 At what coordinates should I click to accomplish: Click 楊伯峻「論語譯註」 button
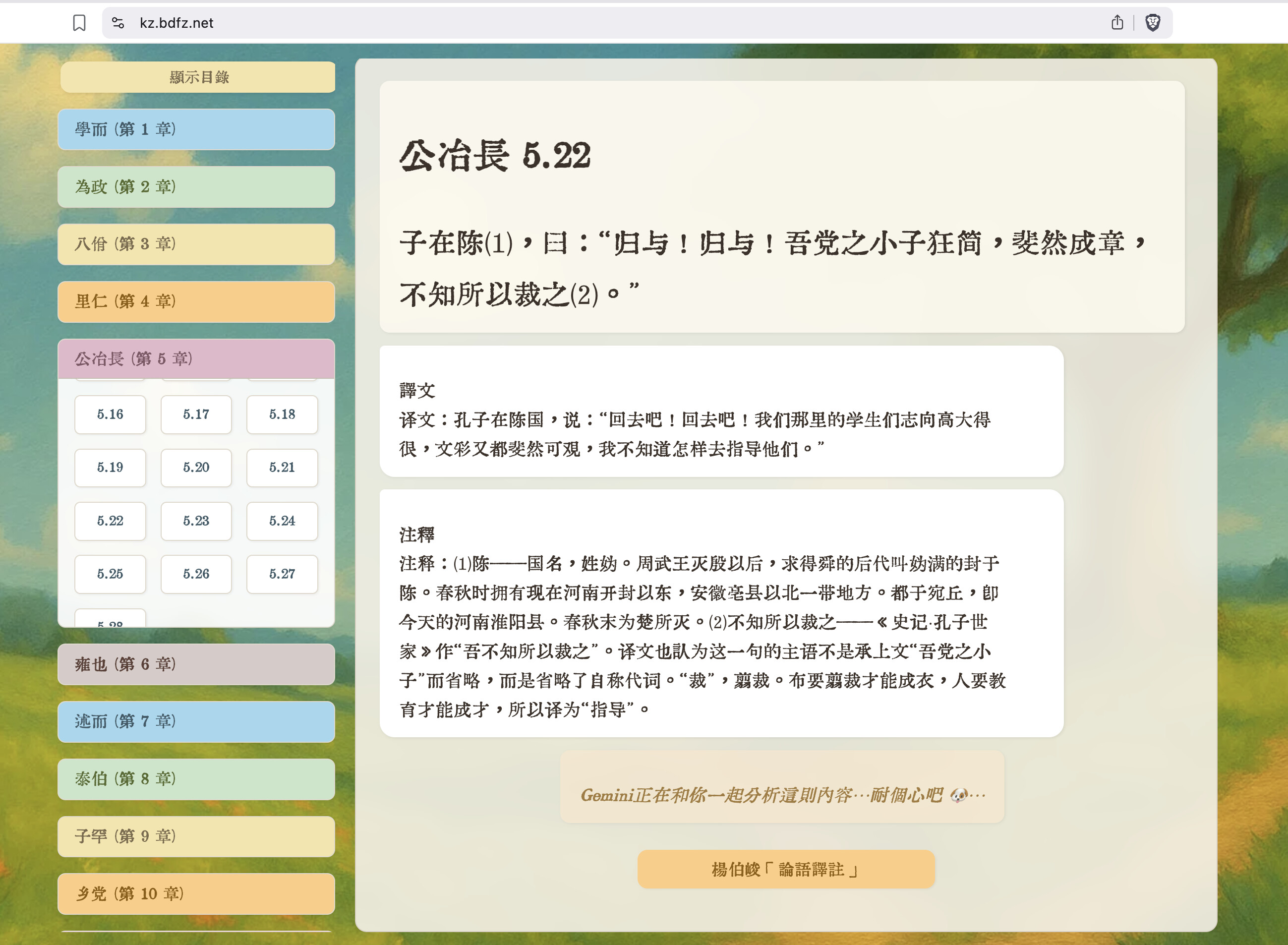point(786,870)
